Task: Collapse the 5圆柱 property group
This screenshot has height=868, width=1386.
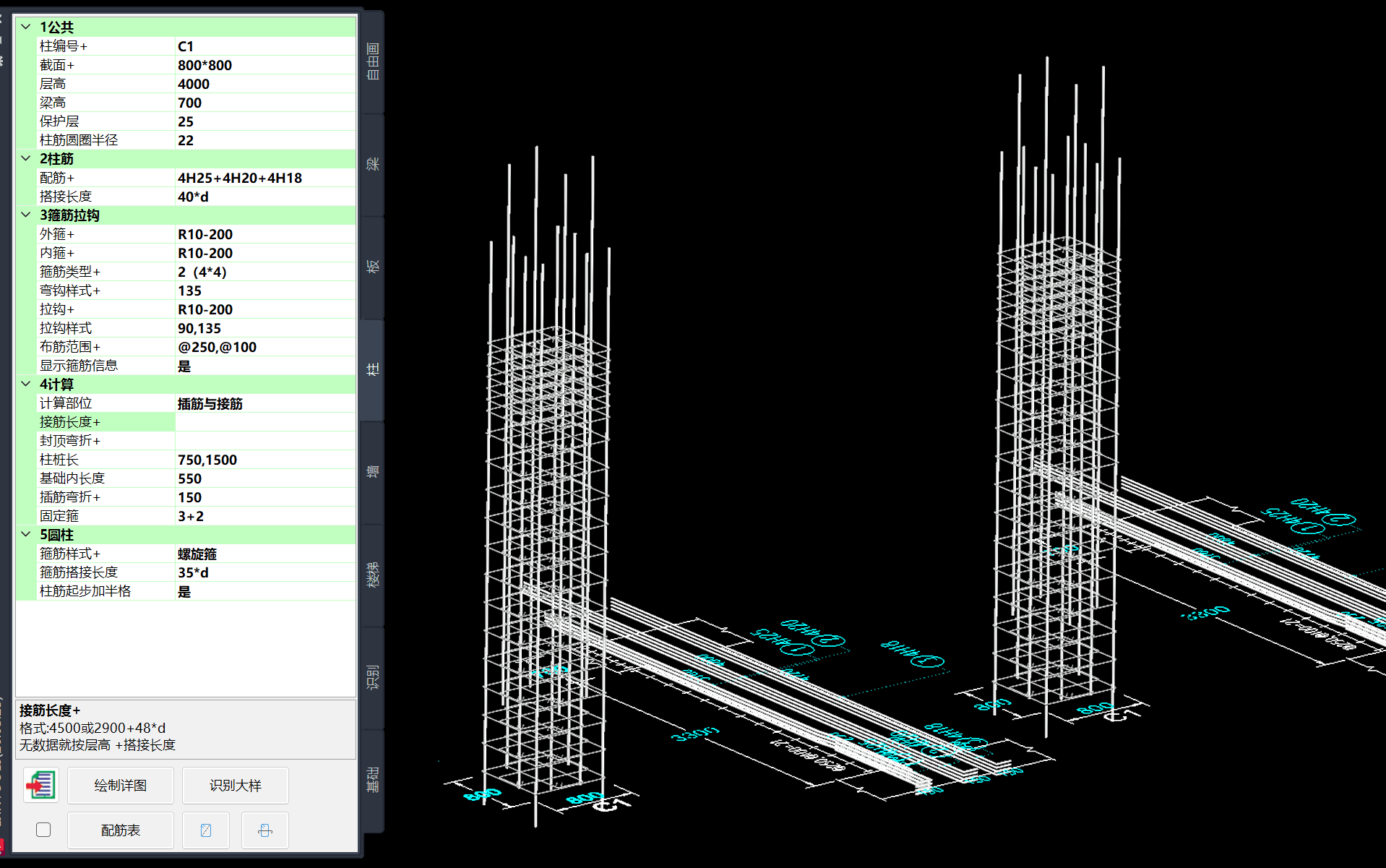Action: click(26, 535)
